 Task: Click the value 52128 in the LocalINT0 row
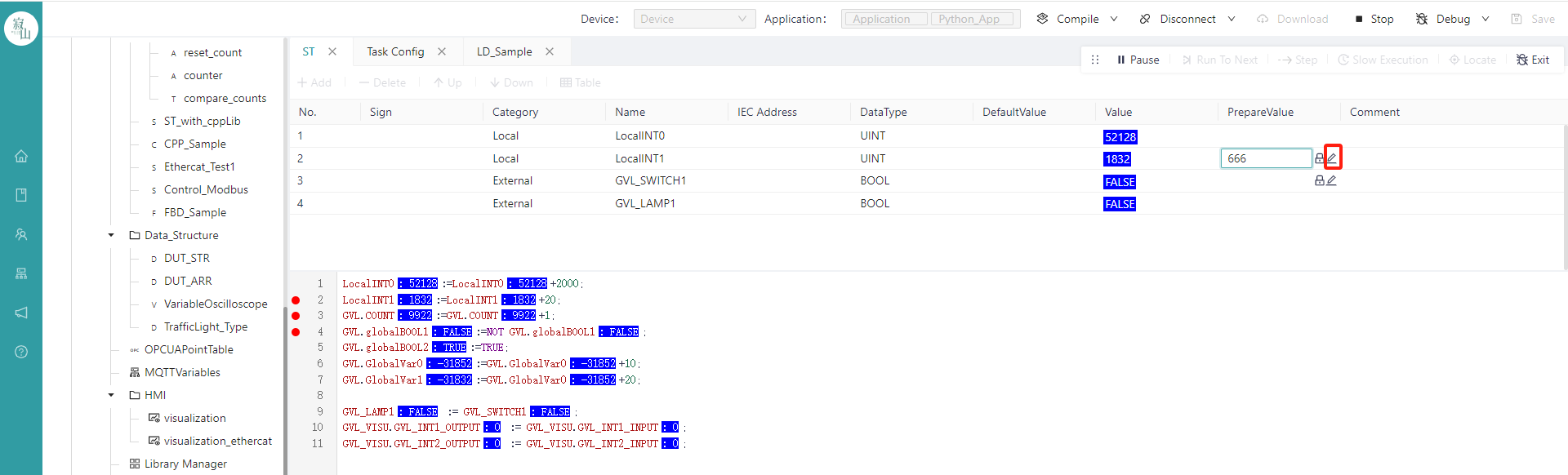pos(1120,137)
